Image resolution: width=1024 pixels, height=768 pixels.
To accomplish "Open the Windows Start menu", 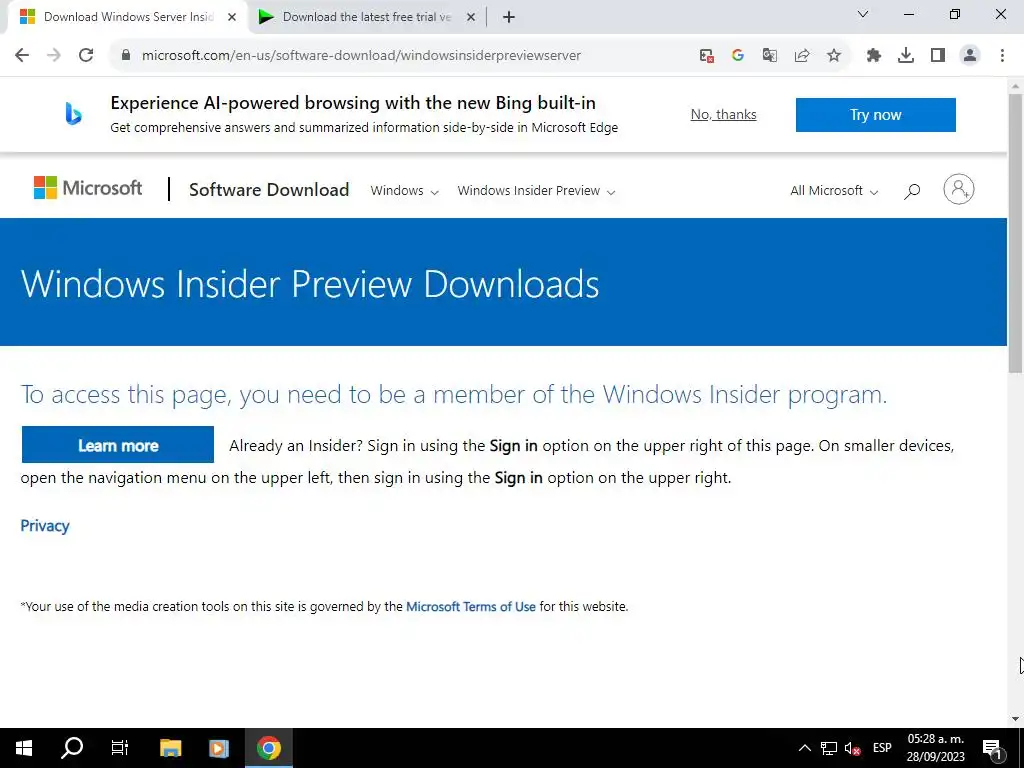I will click(x=24, y=748).
